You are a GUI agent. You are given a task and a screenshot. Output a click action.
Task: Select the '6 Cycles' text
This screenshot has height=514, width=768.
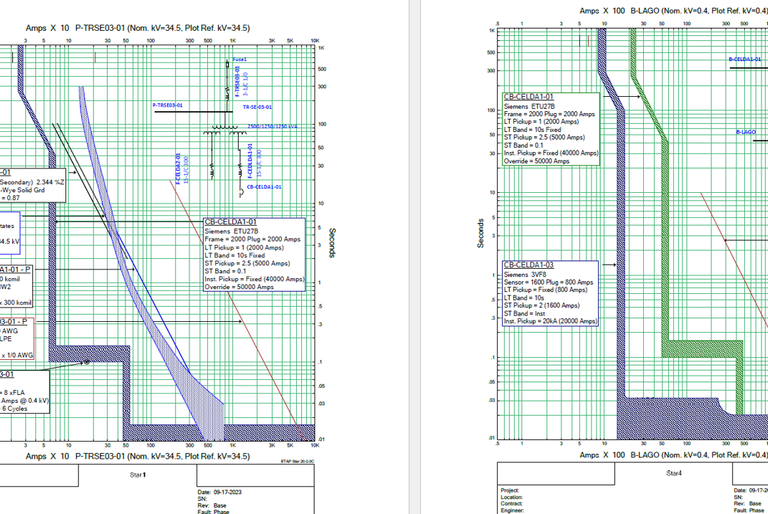(x=15, y=408)
